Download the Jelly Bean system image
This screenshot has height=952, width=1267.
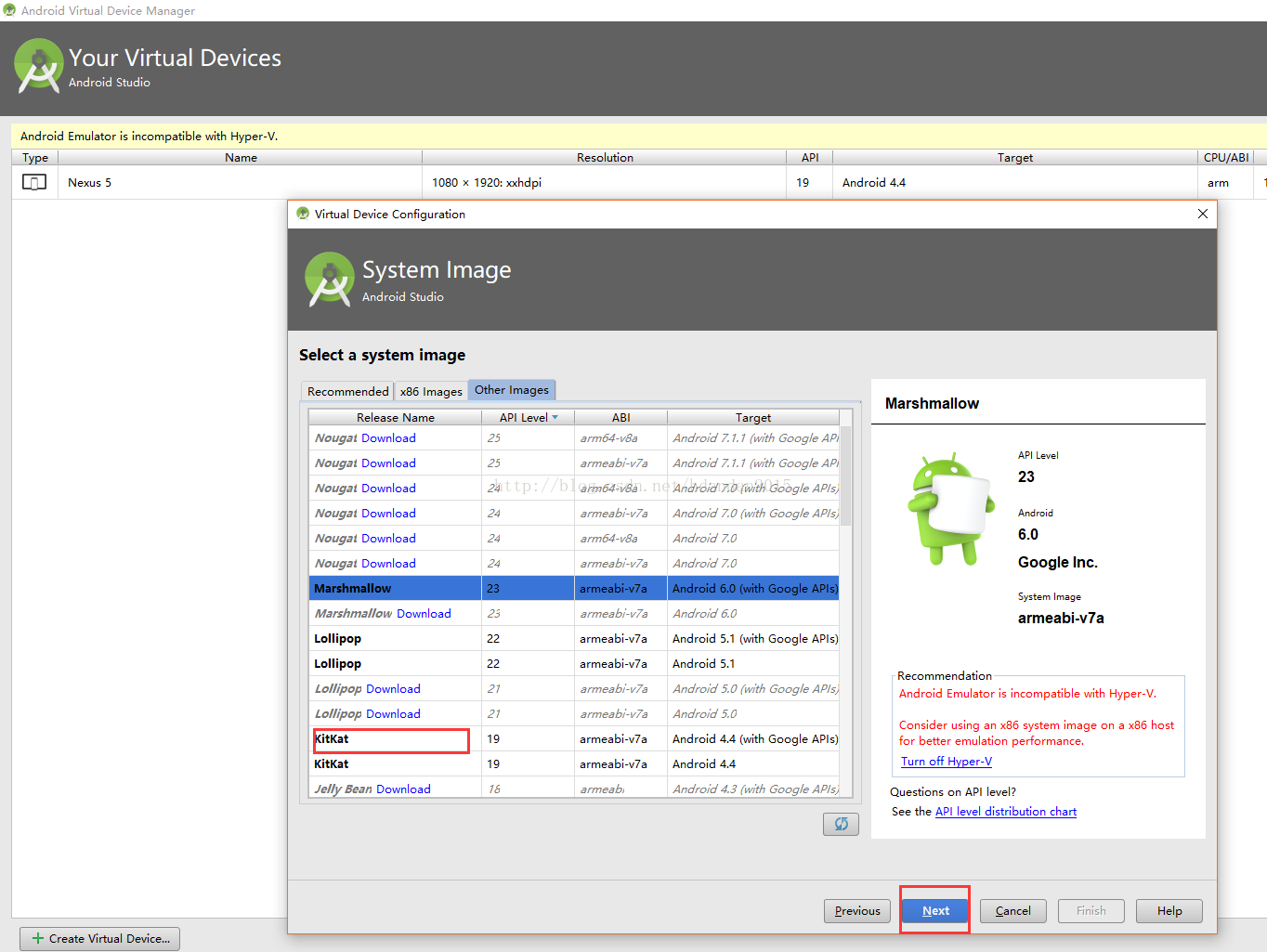click(403, 789)
